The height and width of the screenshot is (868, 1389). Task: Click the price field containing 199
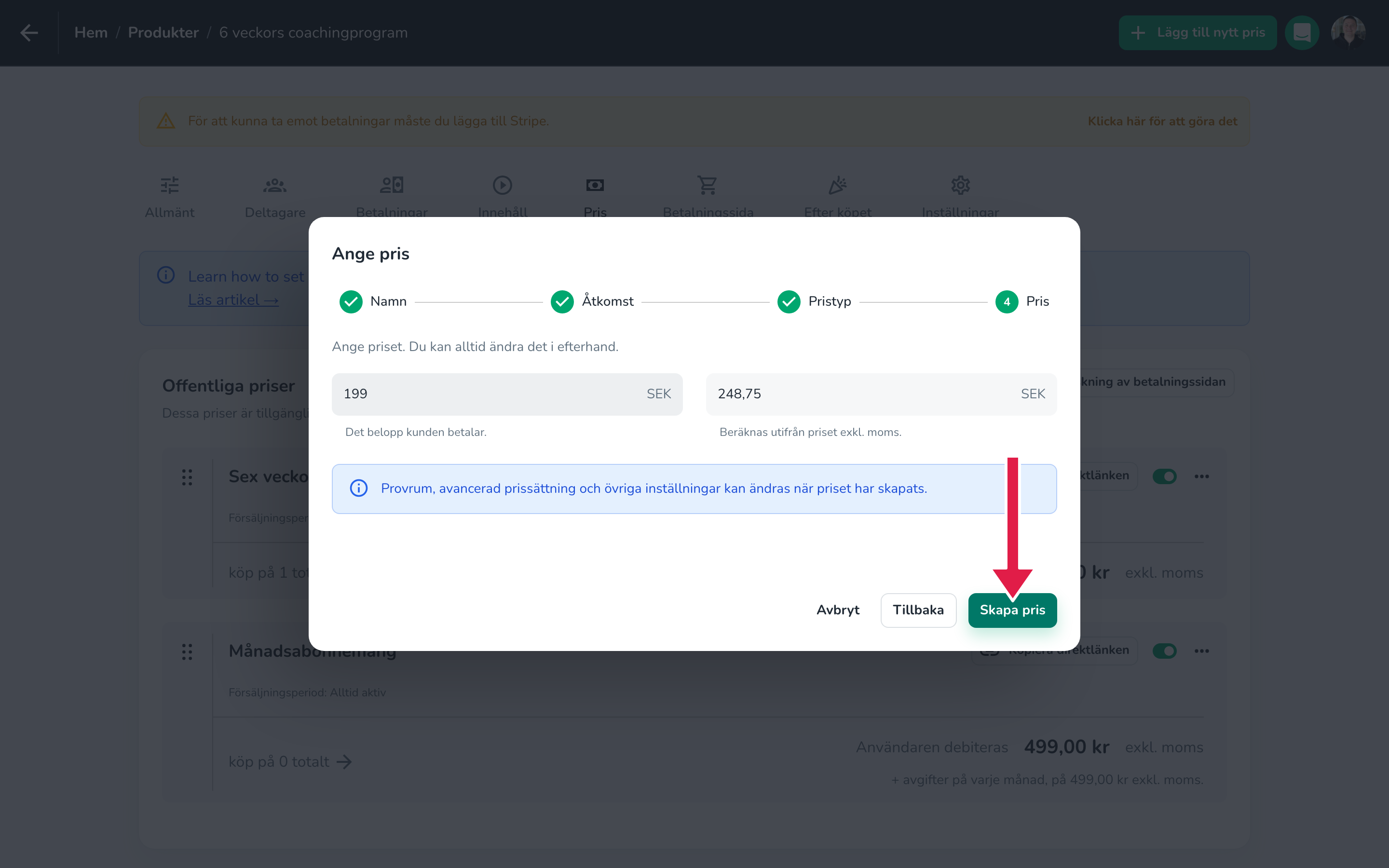(x=507, y=394)
